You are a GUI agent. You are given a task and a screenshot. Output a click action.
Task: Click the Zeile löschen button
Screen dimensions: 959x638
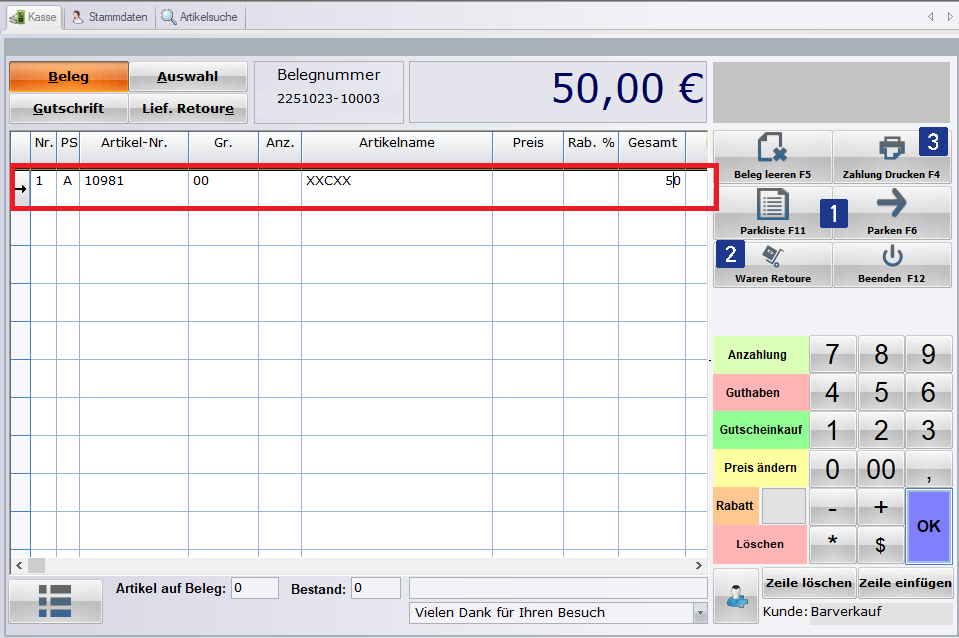[x=807, y=583]
